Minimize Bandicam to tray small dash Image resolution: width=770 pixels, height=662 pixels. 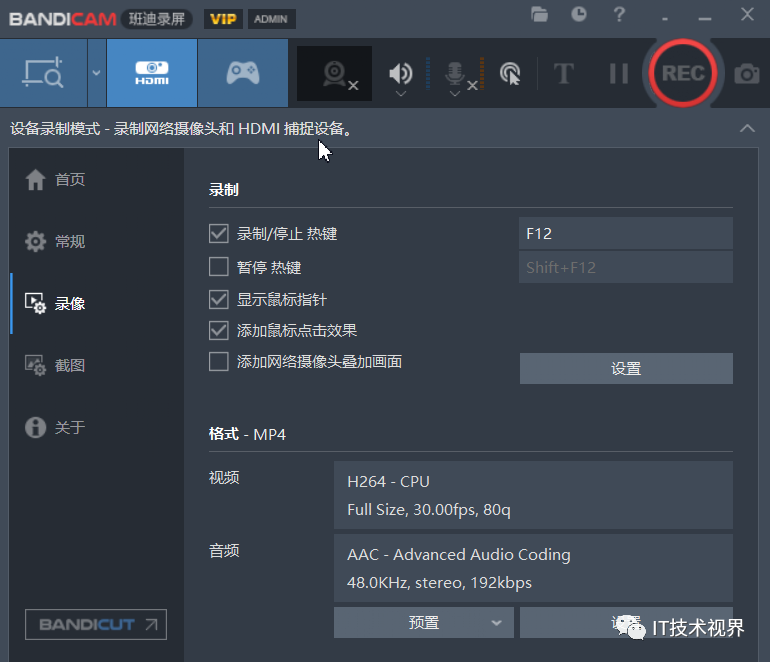[x=665, y=19]
